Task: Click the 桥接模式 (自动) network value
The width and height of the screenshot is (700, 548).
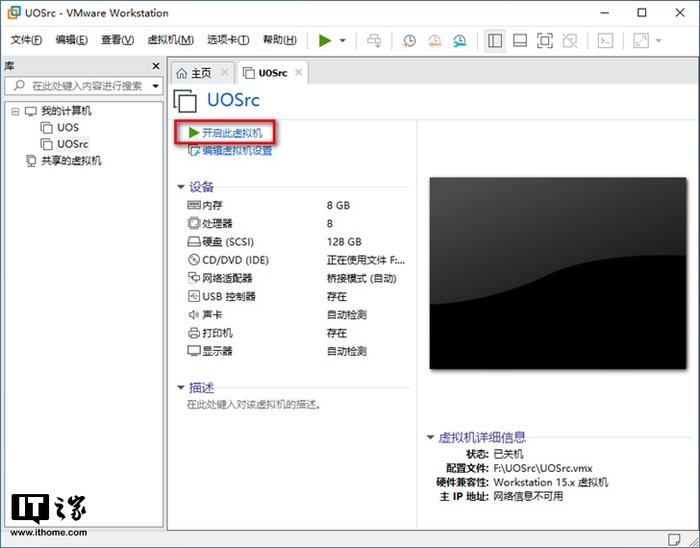Action: coord(361,278)
